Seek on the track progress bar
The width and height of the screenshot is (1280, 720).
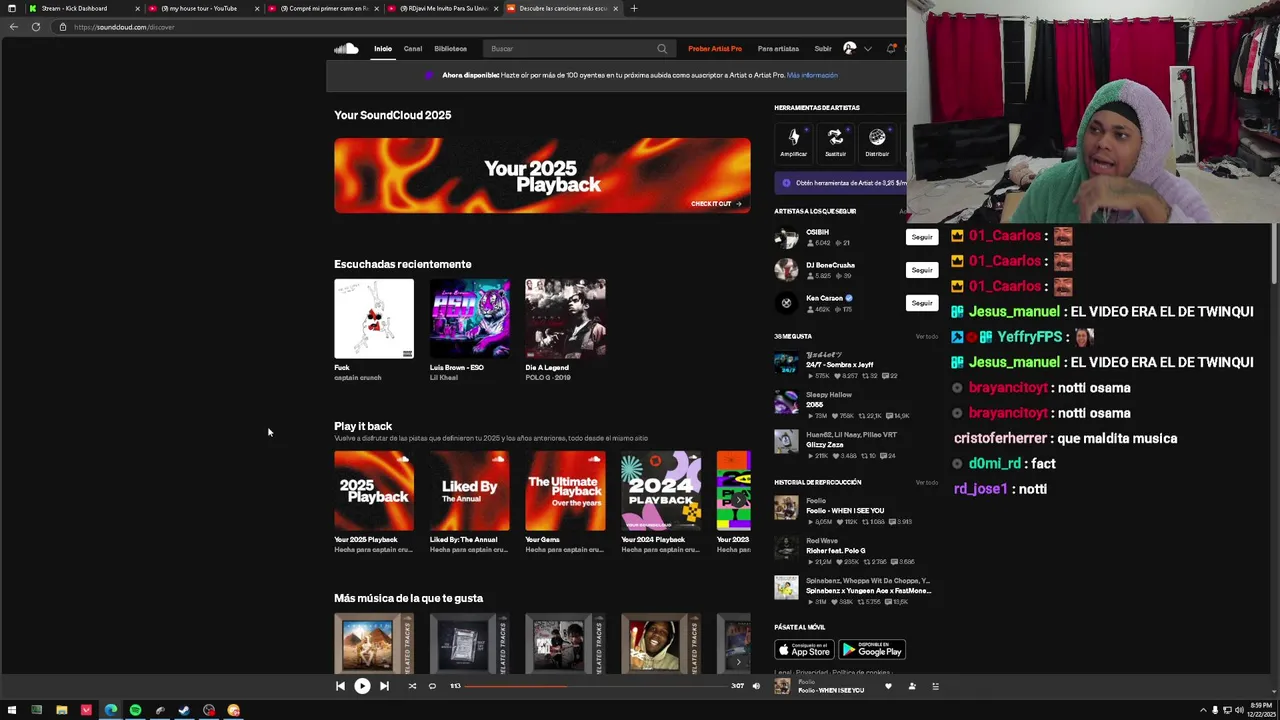pos(597,686)
